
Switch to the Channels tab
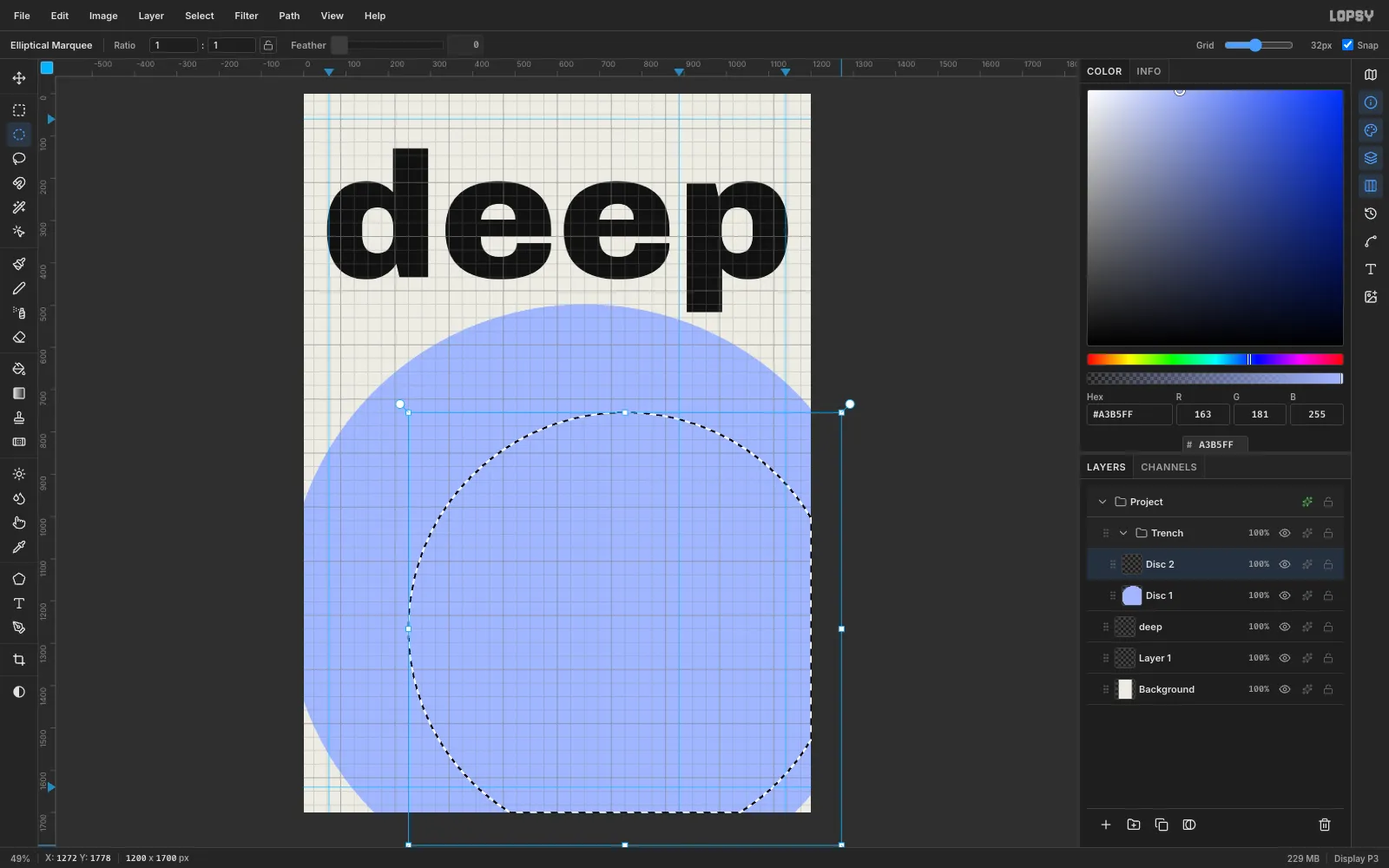1168,467
